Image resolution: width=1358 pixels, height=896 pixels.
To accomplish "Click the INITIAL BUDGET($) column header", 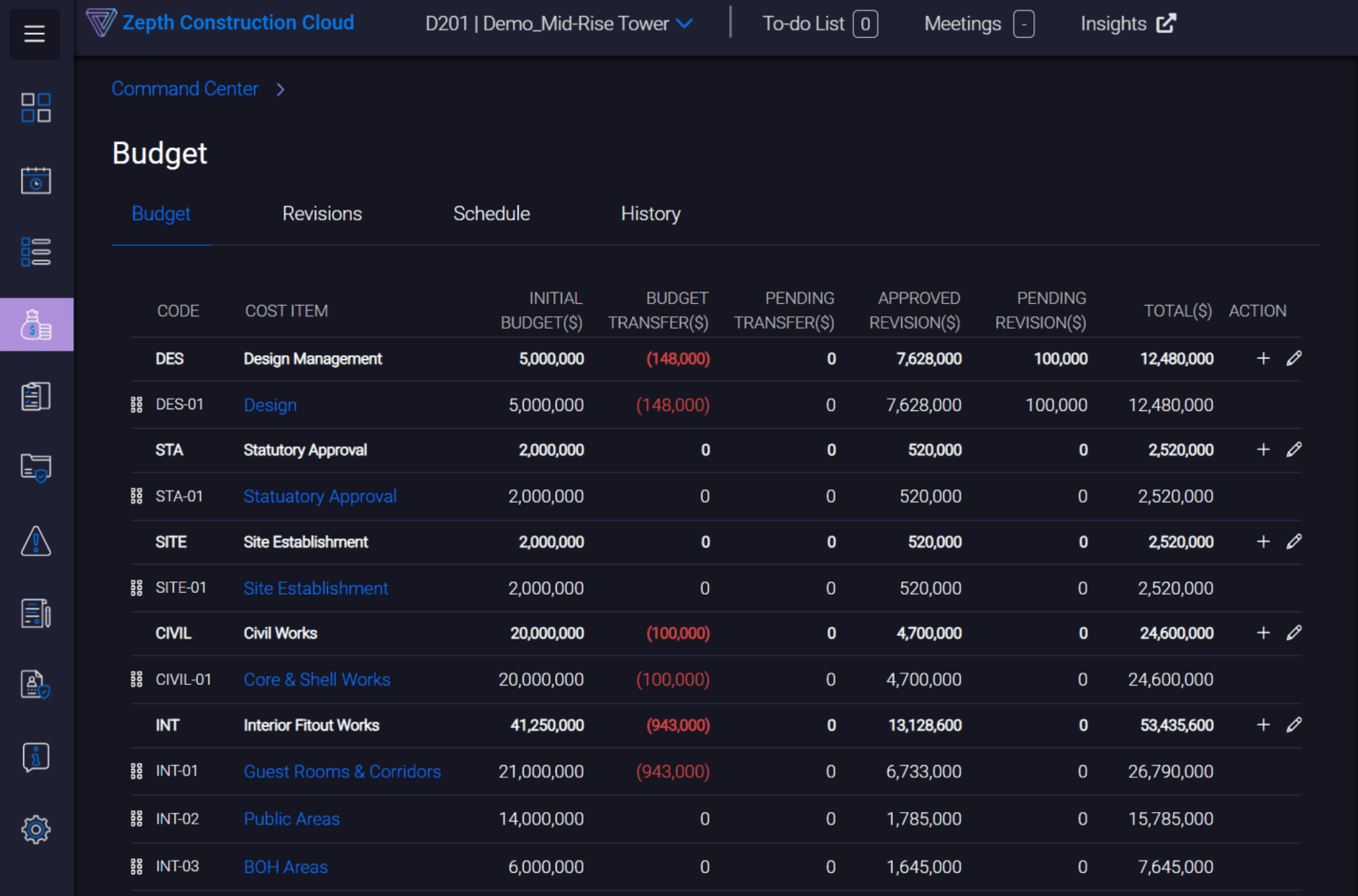I will tap(541, 310).
